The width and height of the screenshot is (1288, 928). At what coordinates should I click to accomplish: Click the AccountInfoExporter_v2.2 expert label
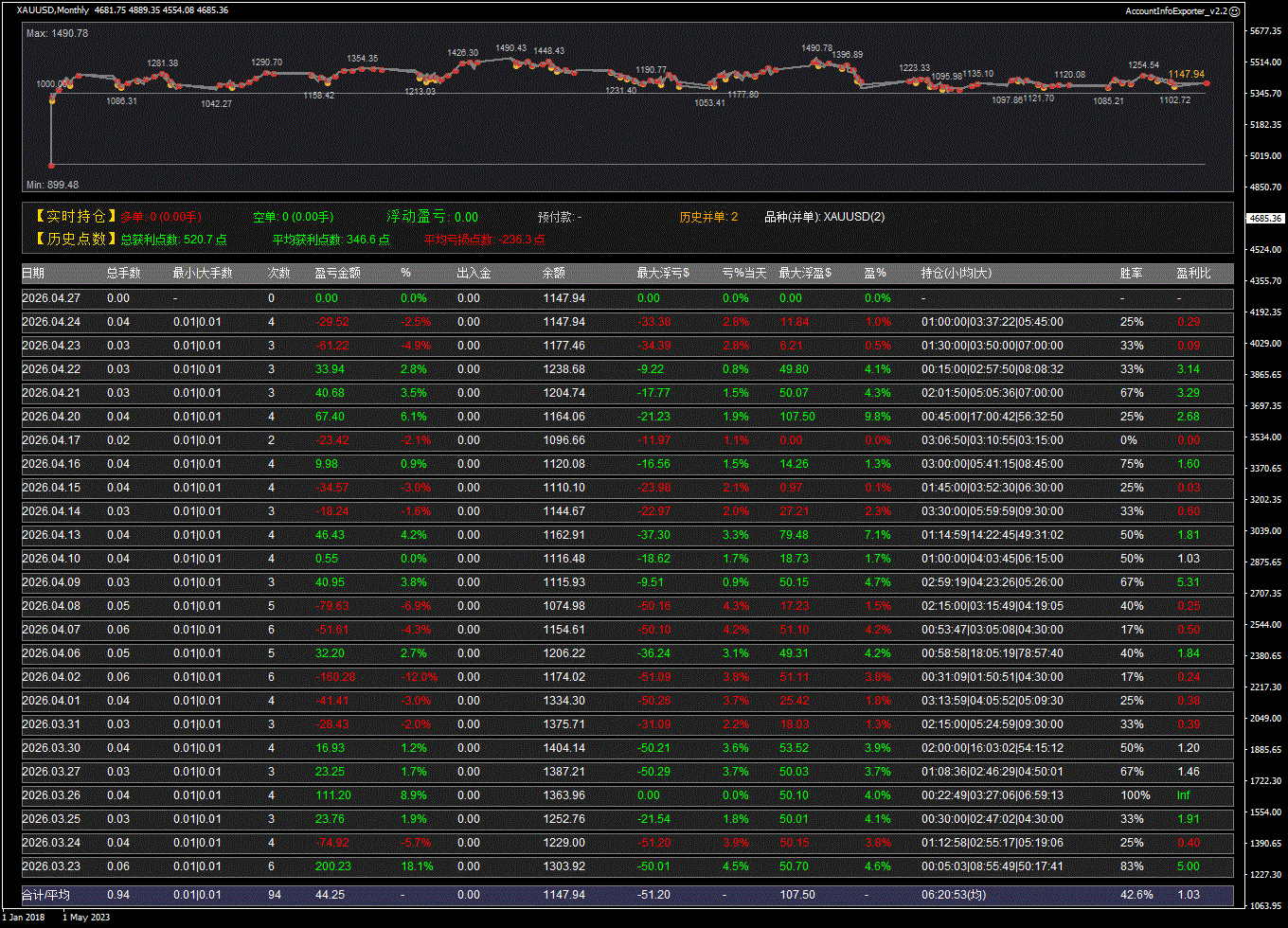click(1175, 10)
